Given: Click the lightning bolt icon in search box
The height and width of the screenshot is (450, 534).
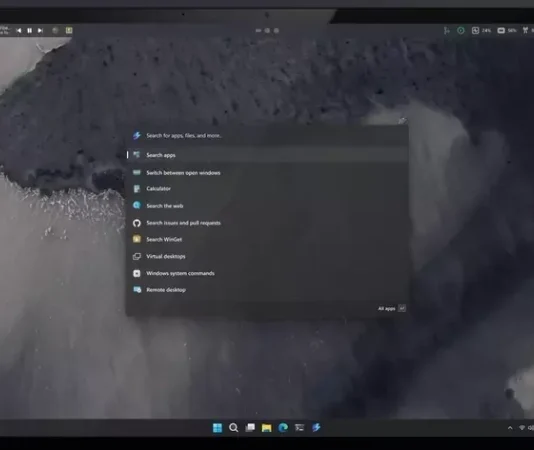Looking at the screenshot, I should coord(137,136).
